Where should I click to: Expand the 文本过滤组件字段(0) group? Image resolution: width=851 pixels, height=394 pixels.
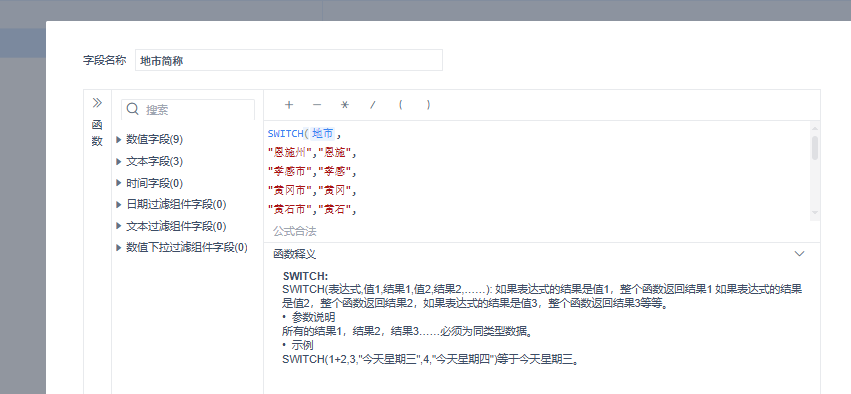[119, 226]
